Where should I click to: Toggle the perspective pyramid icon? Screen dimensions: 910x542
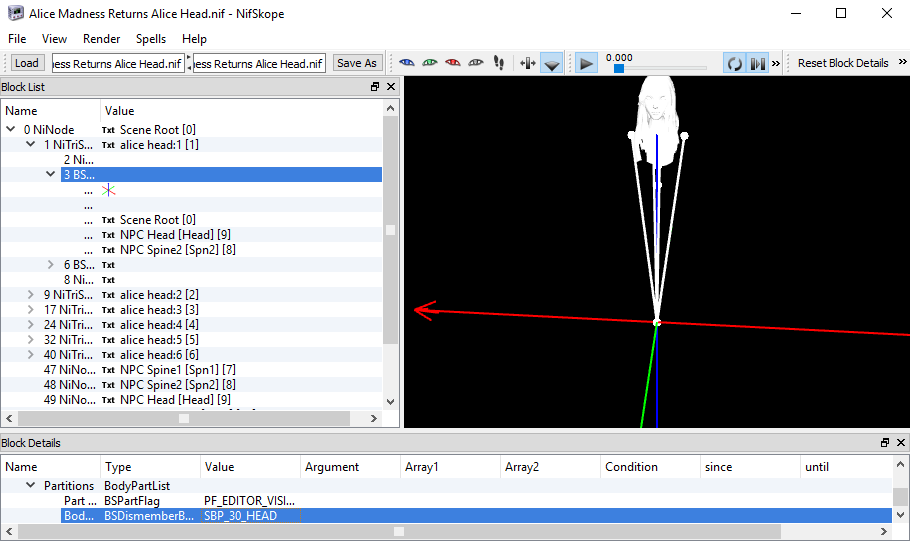click(551, 63)
